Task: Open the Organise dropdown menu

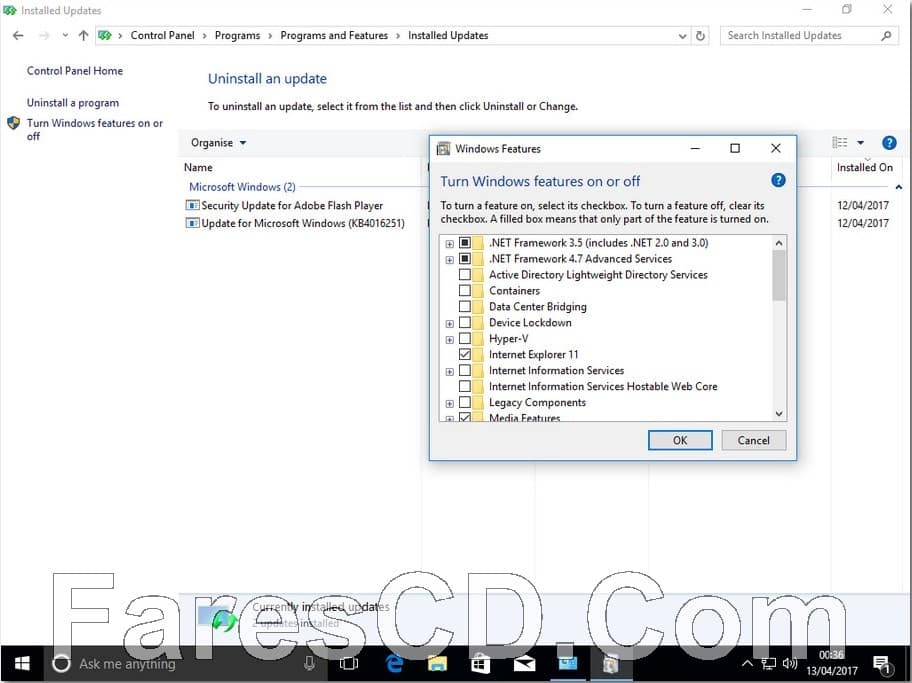Action: [x=219, y=143]
